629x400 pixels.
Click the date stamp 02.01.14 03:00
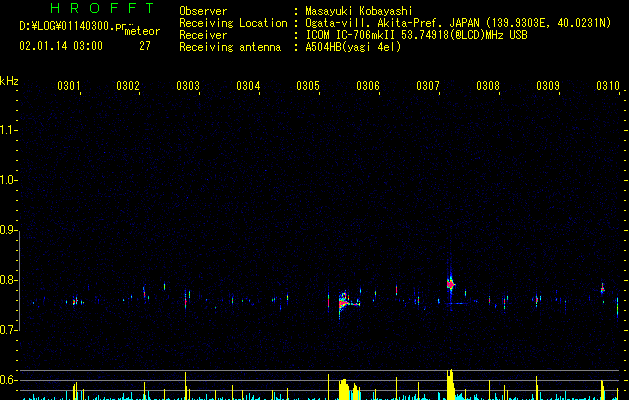61,46
